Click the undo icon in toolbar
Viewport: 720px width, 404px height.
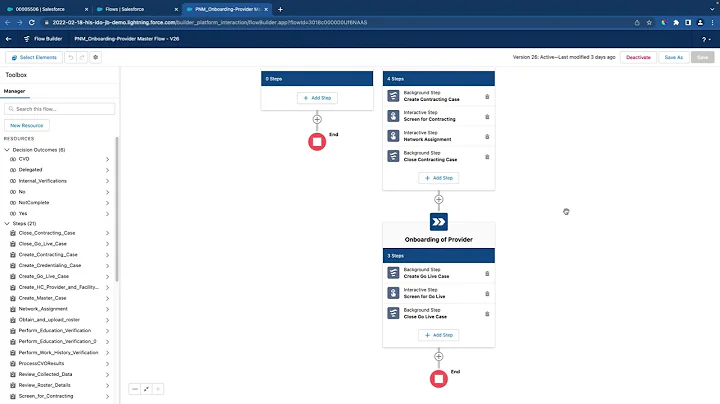(70, 57)
